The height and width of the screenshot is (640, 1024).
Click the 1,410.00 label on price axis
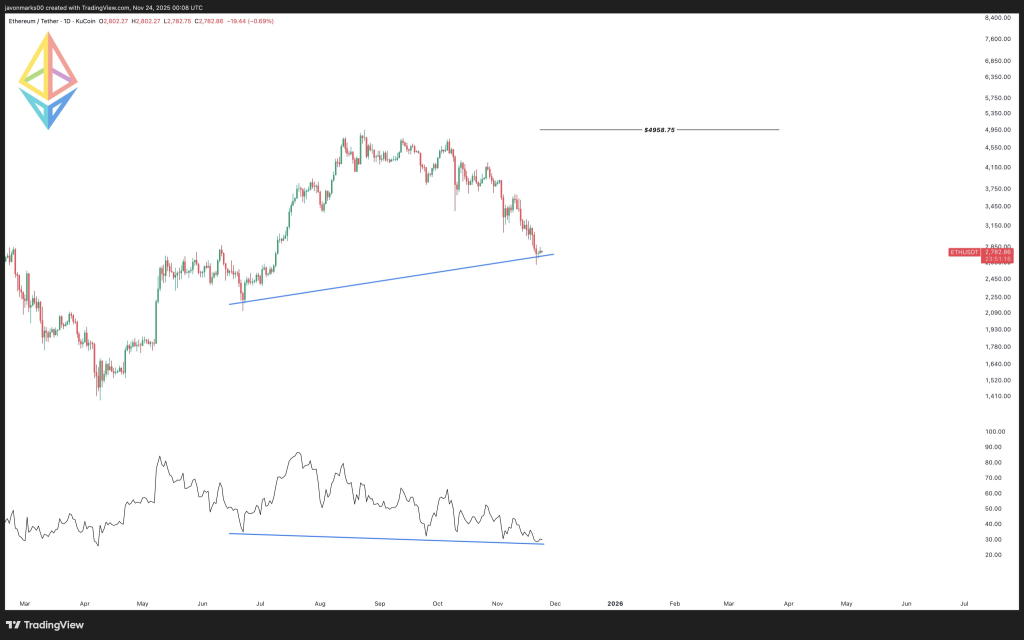1001,396
